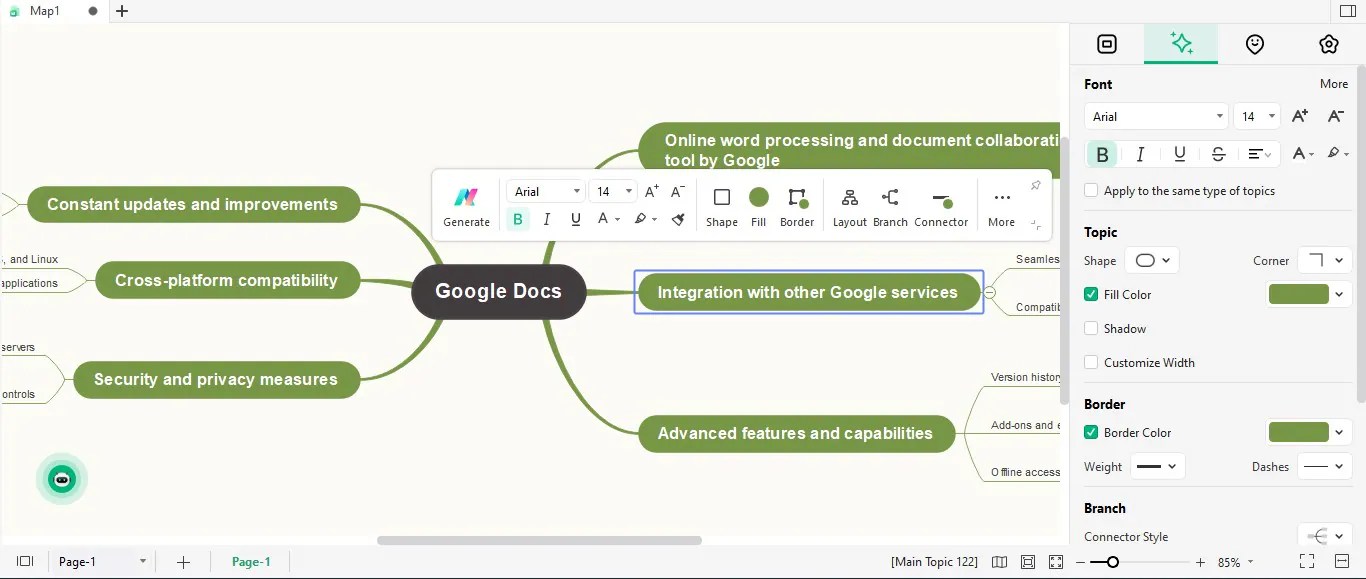Open More options in floating toolbar
Image resolution: width=1366 pixels, height=579 pixels.
[1001, 206]
